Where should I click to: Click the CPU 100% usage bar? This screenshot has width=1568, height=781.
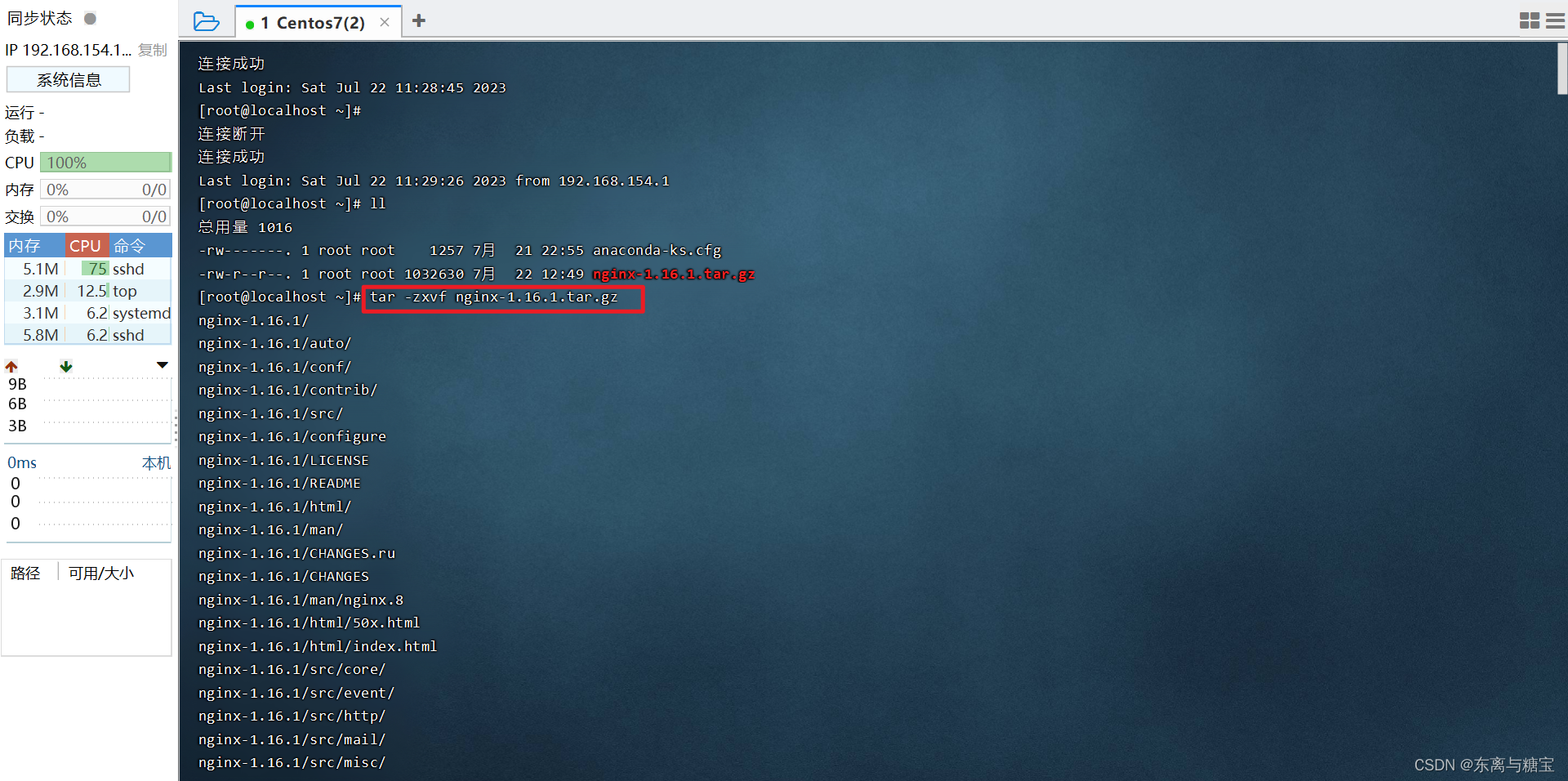106,163
